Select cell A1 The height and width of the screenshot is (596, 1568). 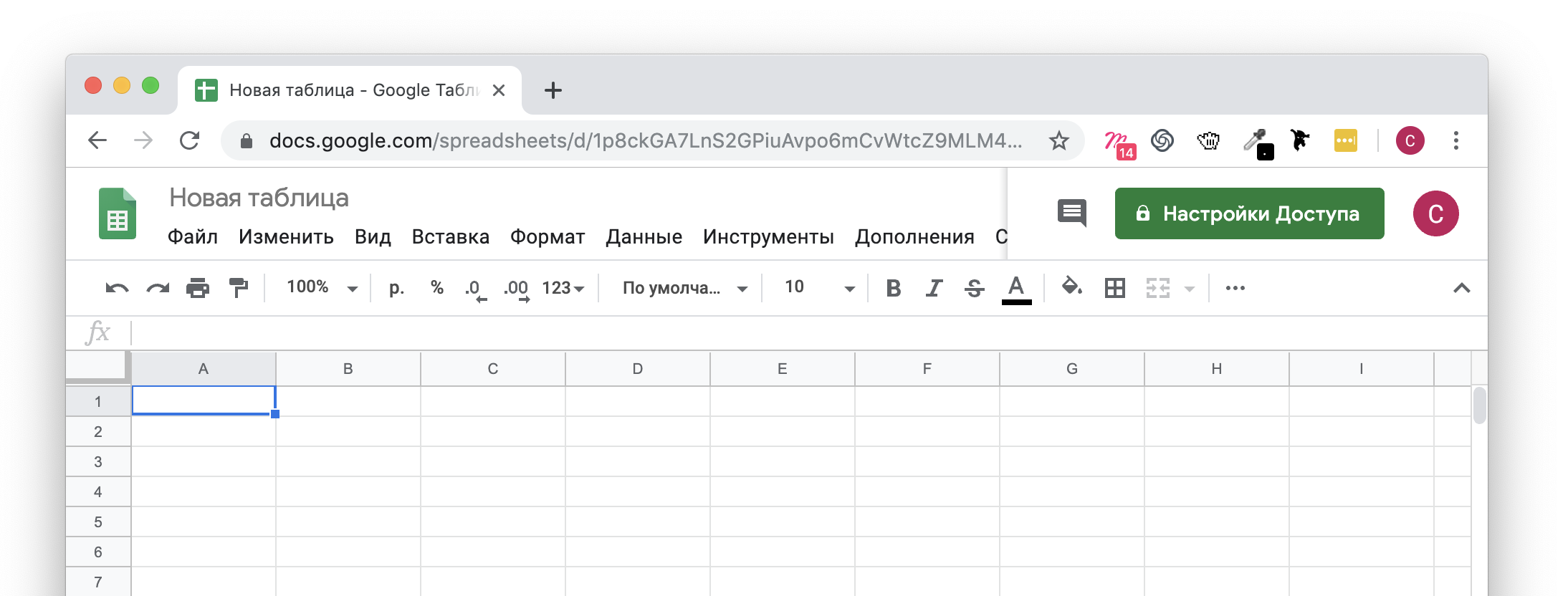coord(204,400)
